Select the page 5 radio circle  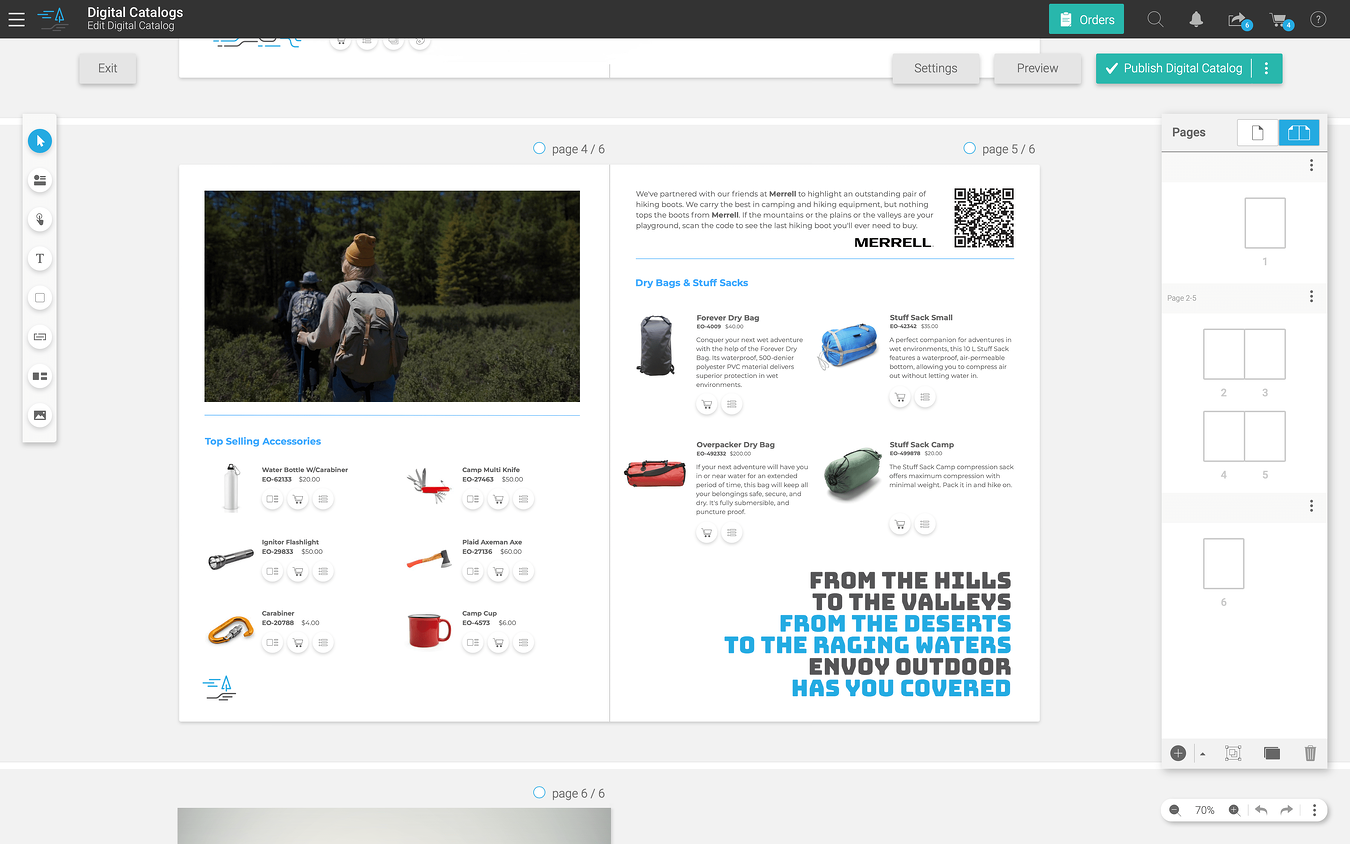[x=969, y=148]
